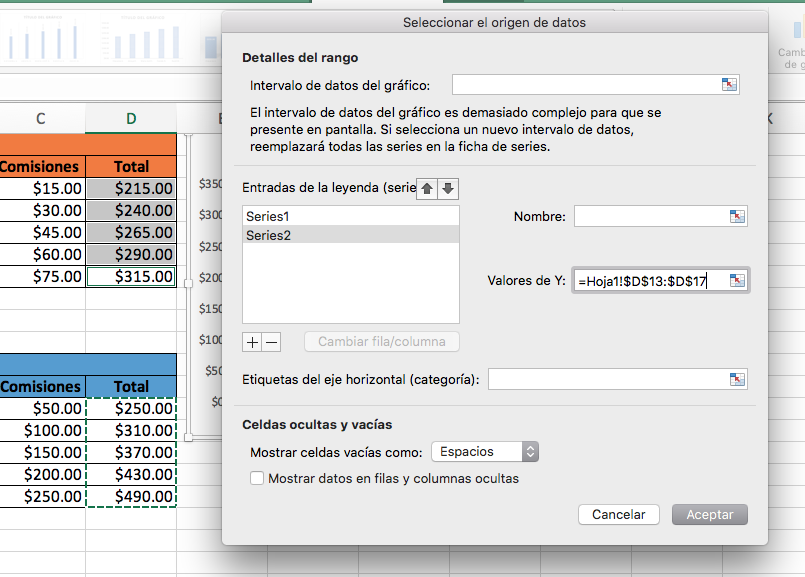Click range selector icon next to Nombre field
The height and width of the screenshot is (577, 805).
[x=737, y=215]
